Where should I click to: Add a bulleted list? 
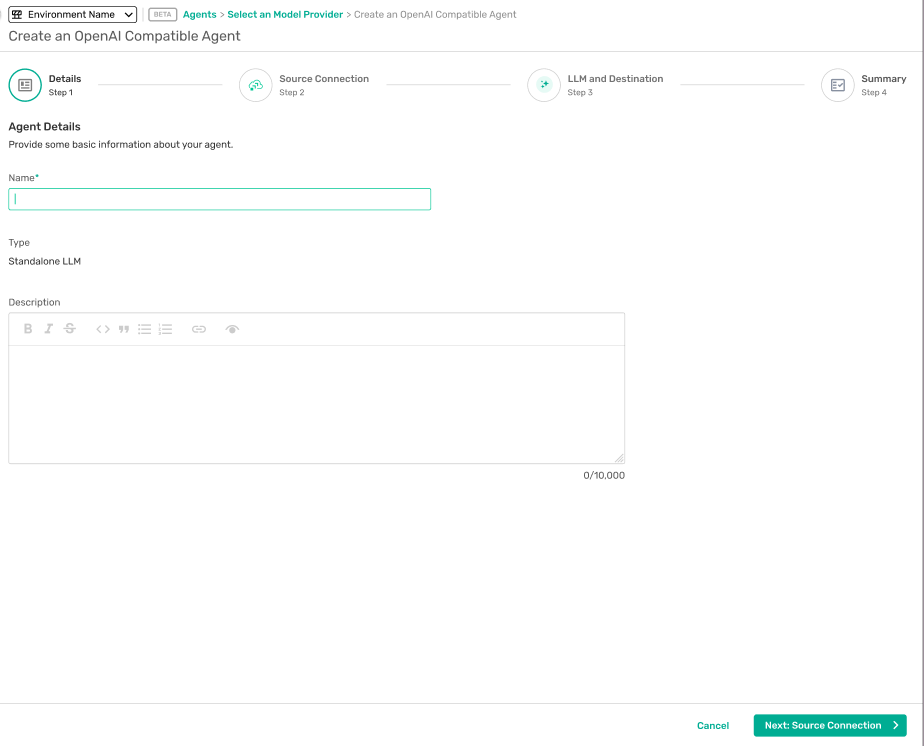(145, 329)
